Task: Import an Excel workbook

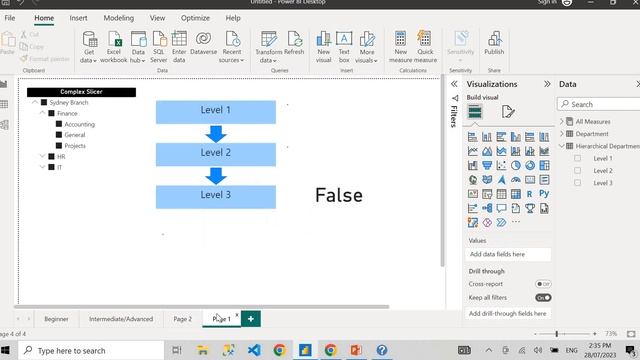Action: 114,47
